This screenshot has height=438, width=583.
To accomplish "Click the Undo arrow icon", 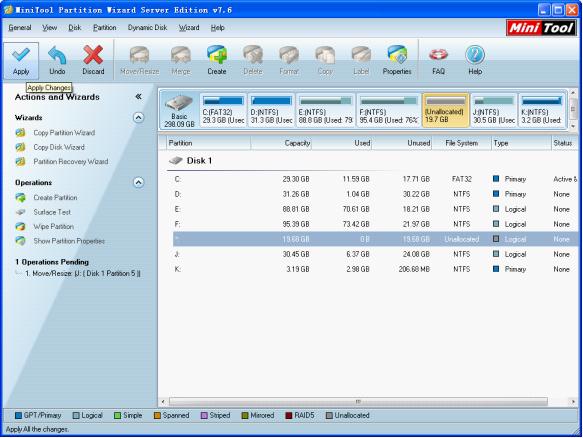I will pyautogui.click(x=57, y=55).
